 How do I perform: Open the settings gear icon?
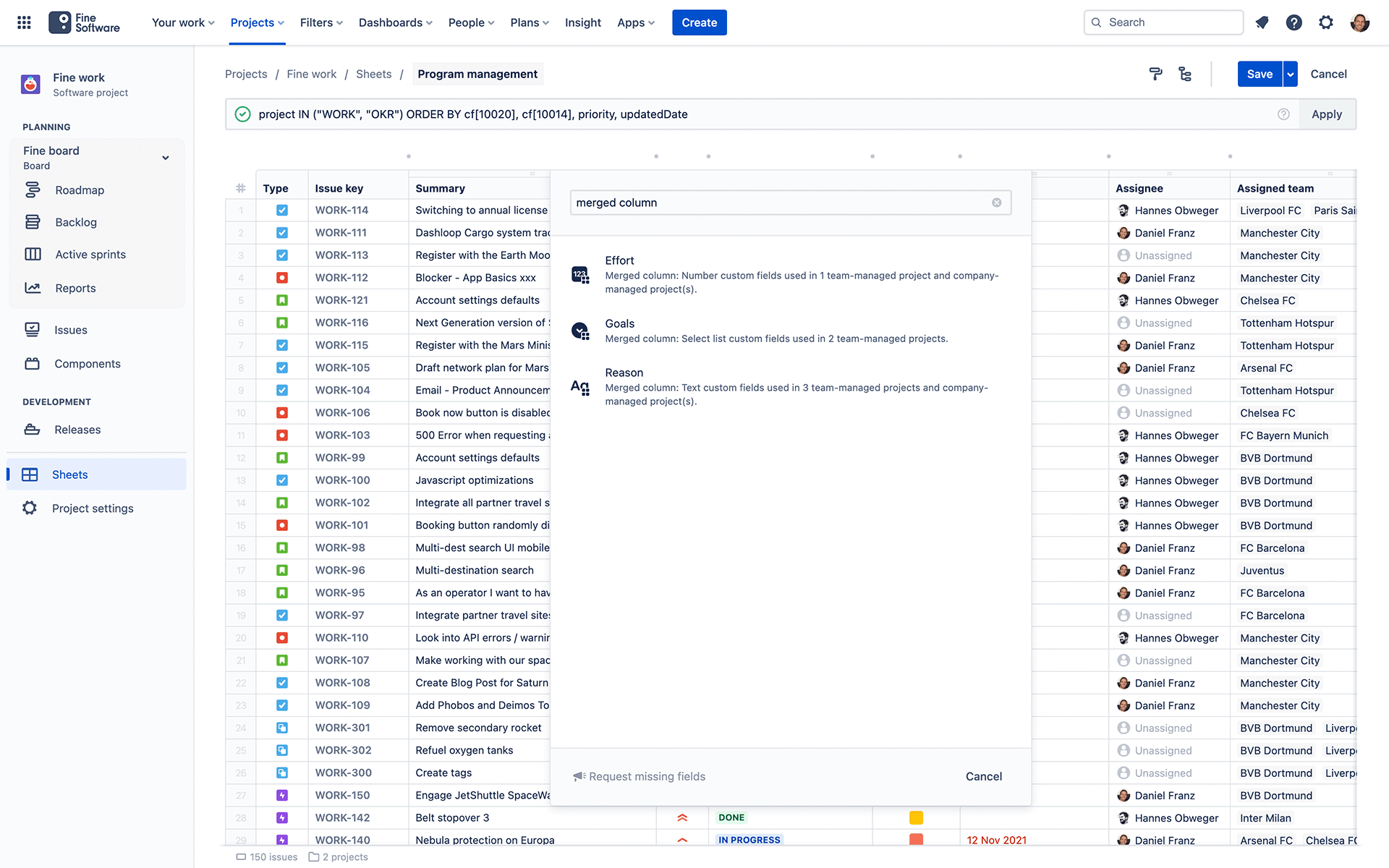tap(1326, 22)
